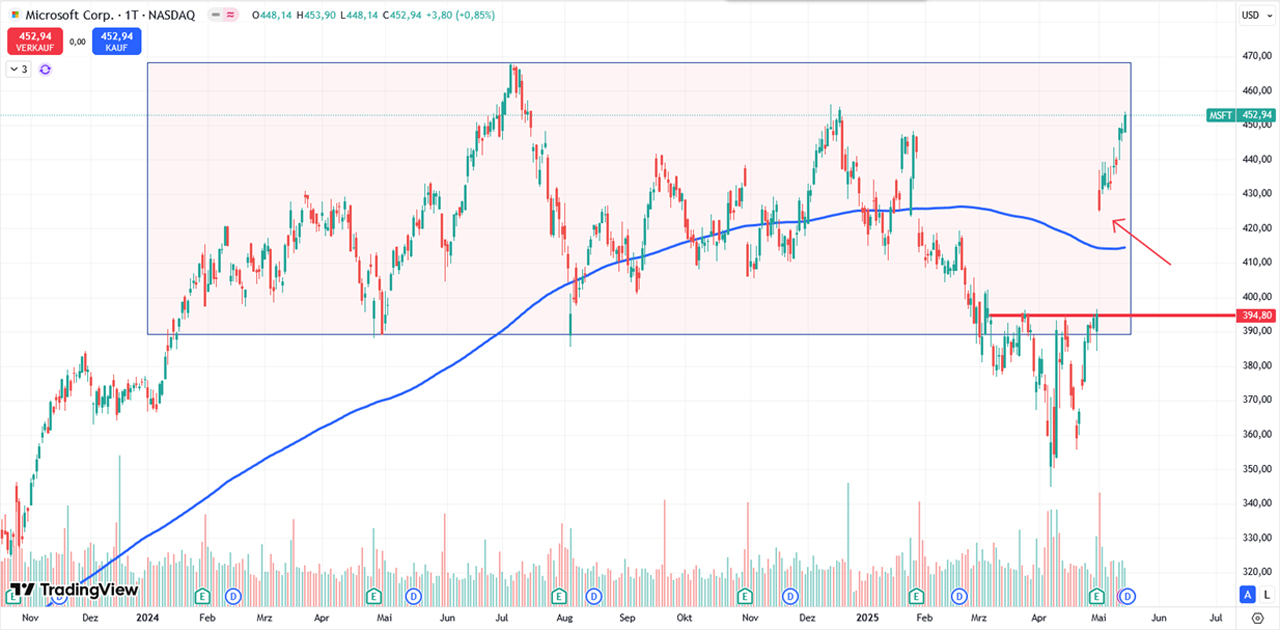Open chart settings via the gear icon
This screenshot has height=630, width=1280.
click(1257, 619)
